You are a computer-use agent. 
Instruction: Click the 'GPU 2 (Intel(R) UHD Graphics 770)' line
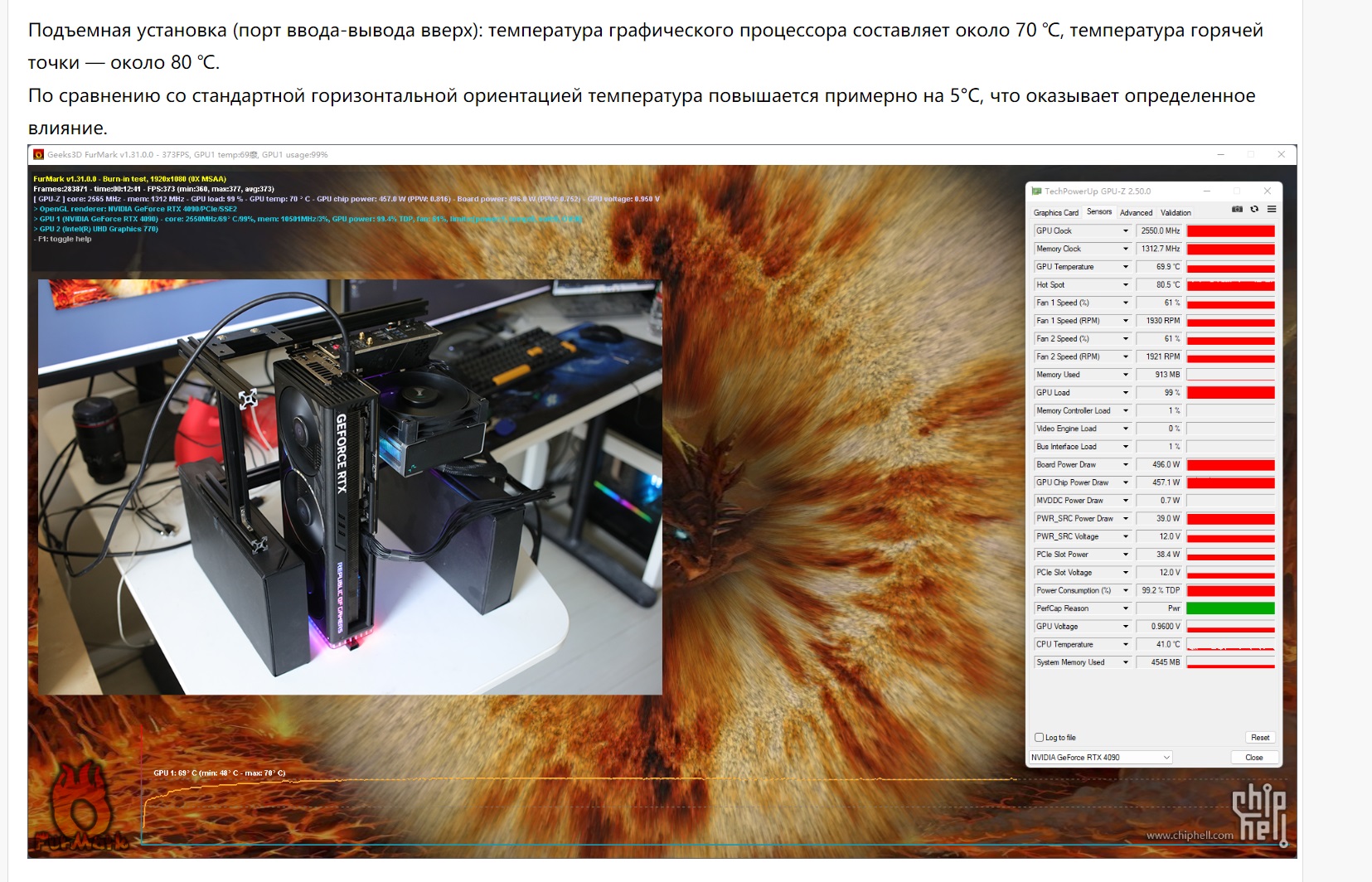[x=96, y=230]
